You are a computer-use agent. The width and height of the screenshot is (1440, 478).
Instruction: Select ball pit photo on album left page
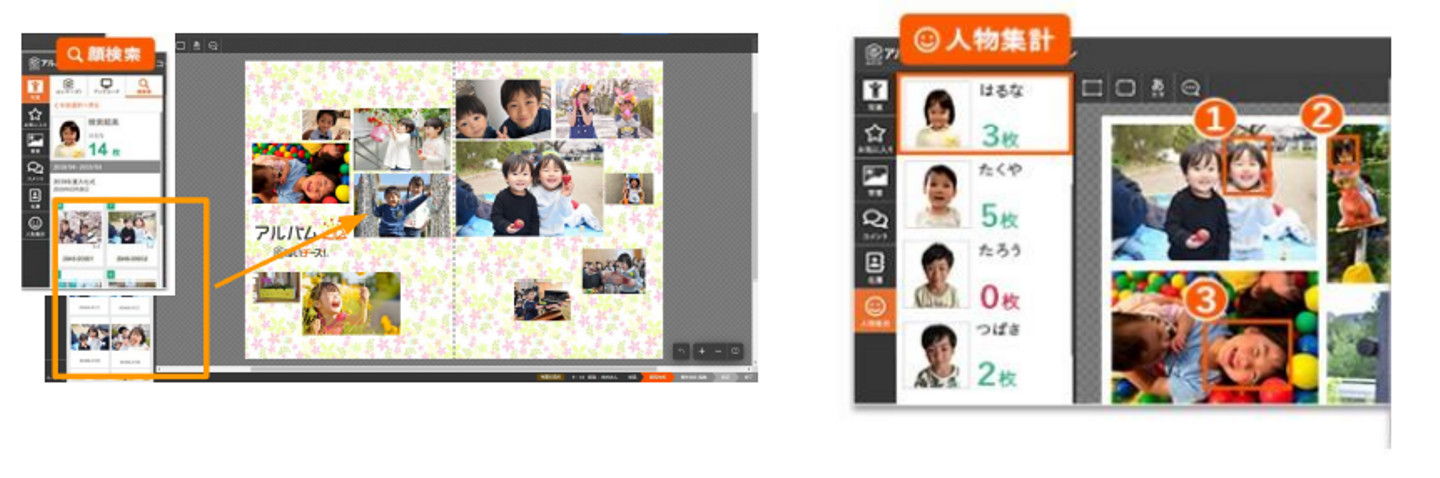[301, 173]
